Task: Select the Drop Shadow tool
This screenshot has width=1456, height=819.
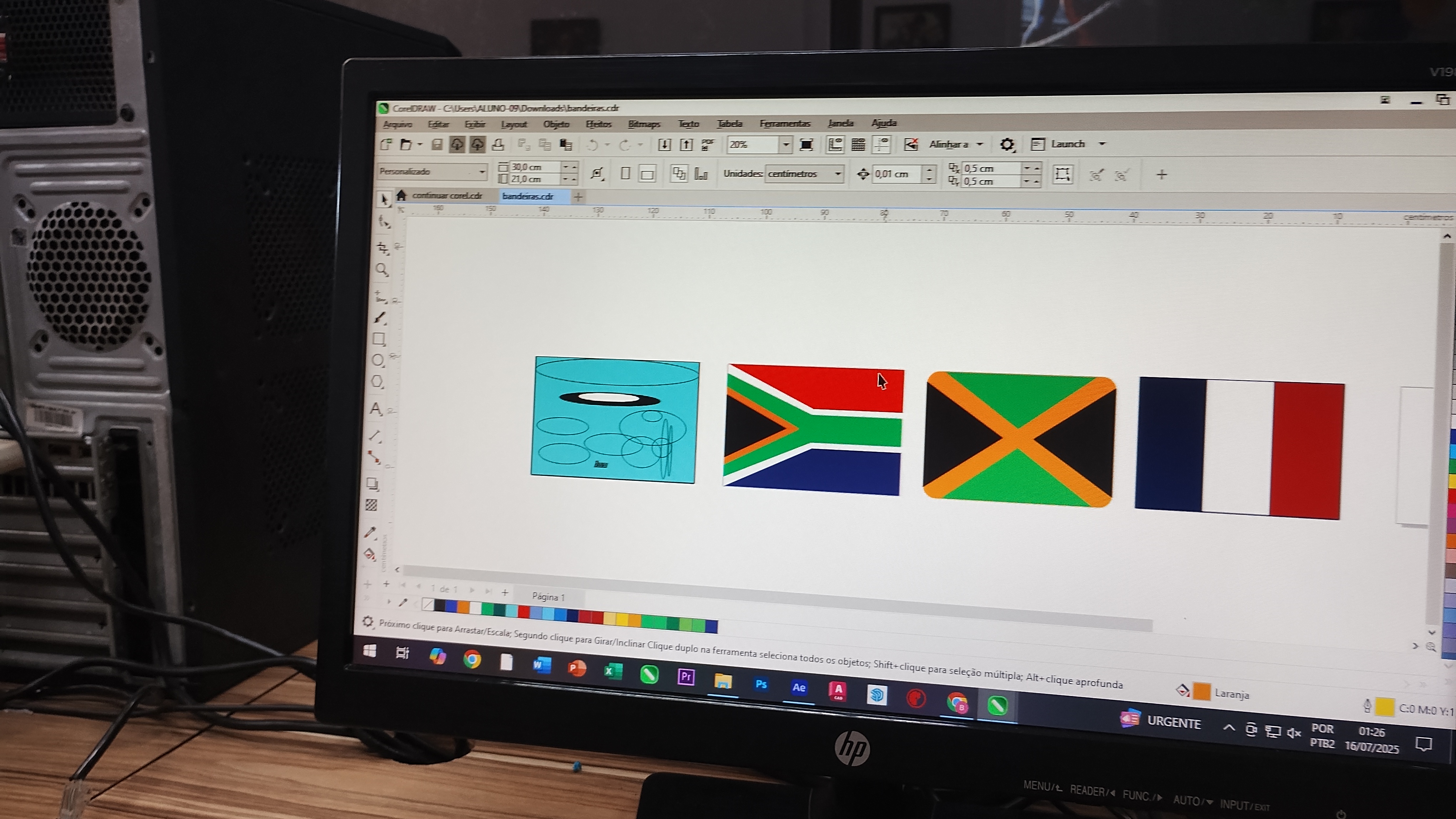Action: [373, 483]
